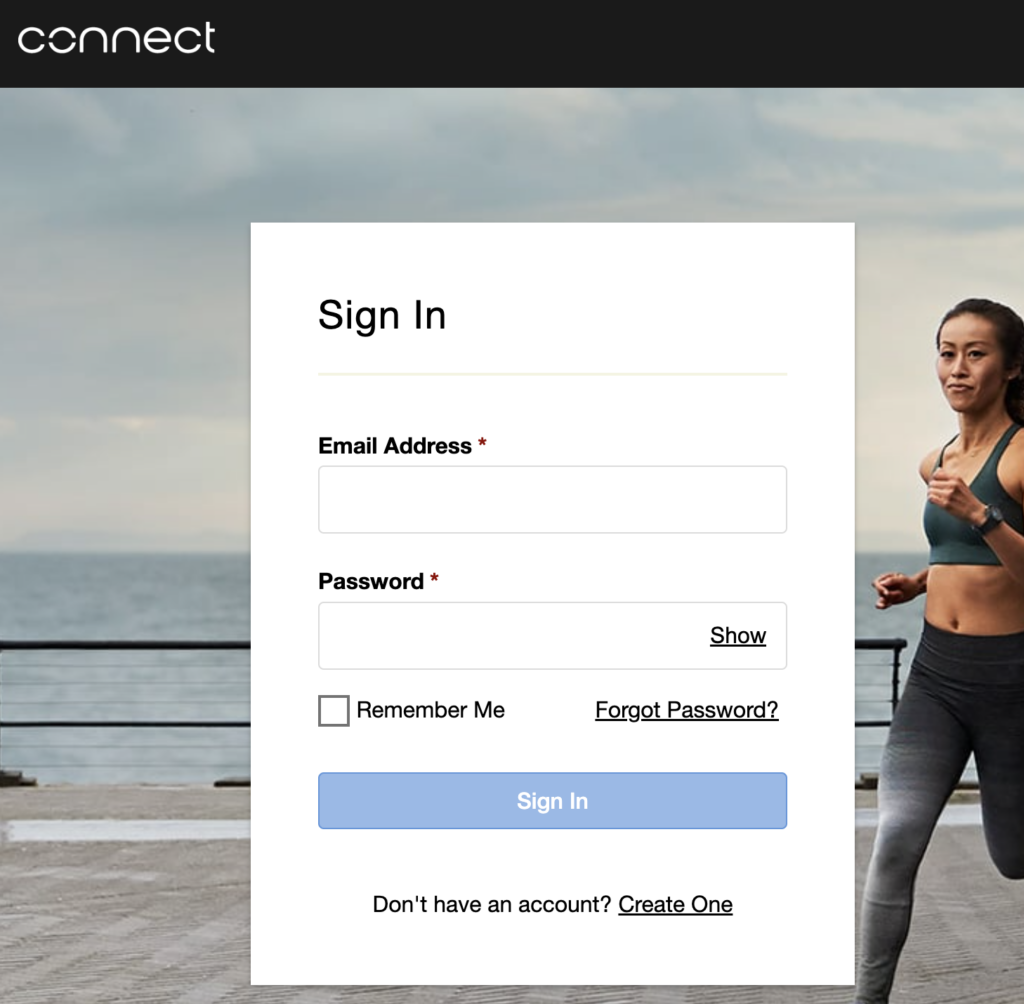Click the connect logo in header
Screen dimensions: 1024x1004
click(116, 37)
